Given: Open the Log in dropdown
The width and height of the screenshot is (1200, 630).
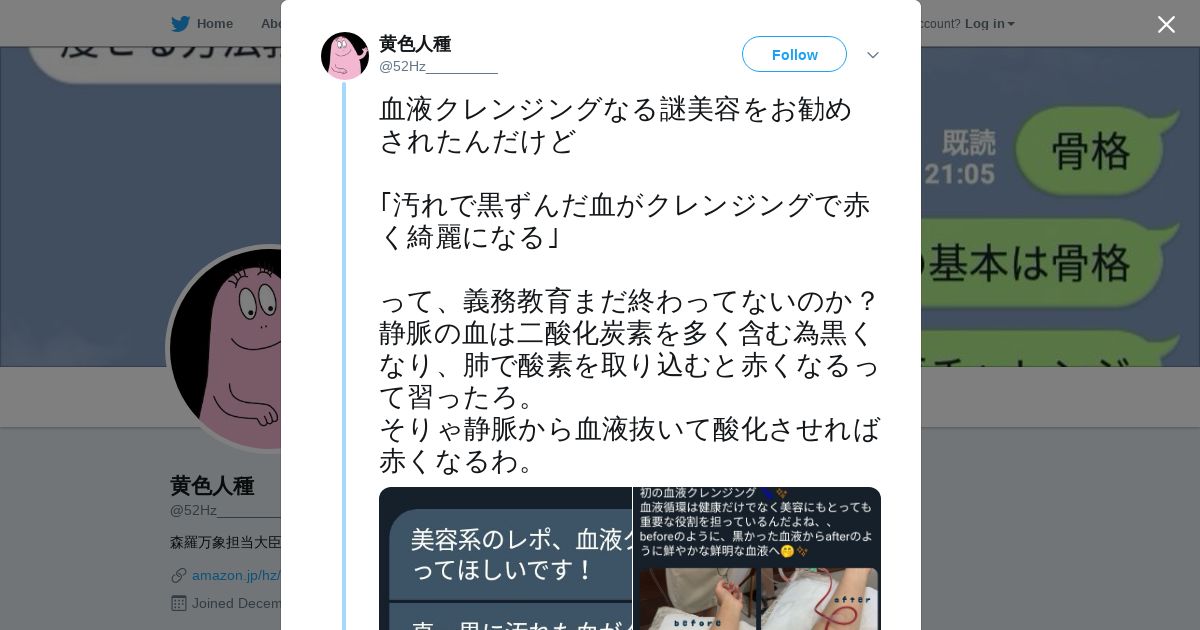Looking at the screenshot, I should point(989,24).
